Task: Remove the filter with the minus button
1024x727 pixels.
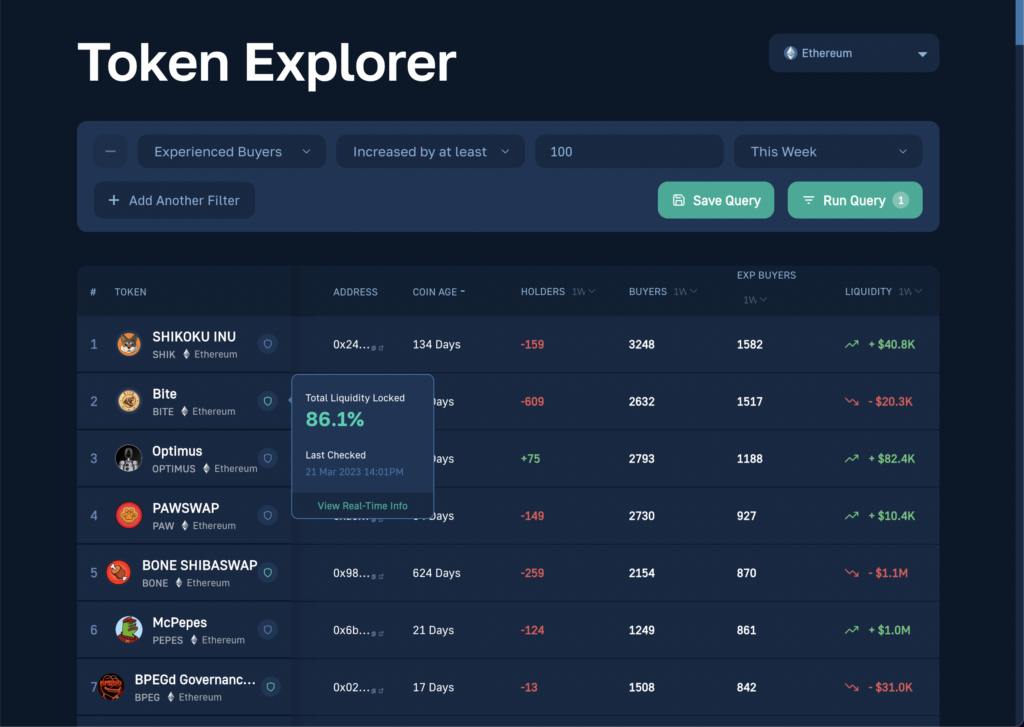Action: click(110, 152)
